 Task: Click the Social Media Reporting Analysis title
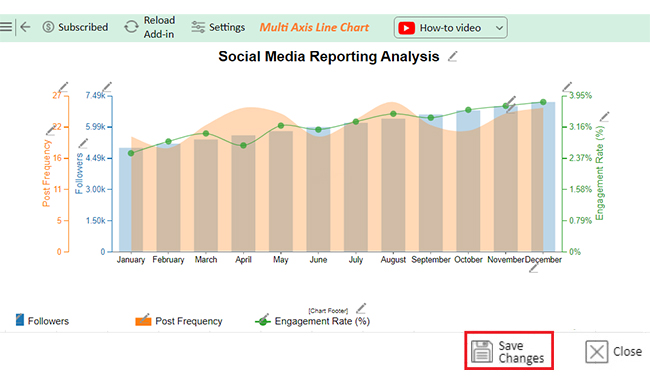pyautogui.click(x=329, y=56)
